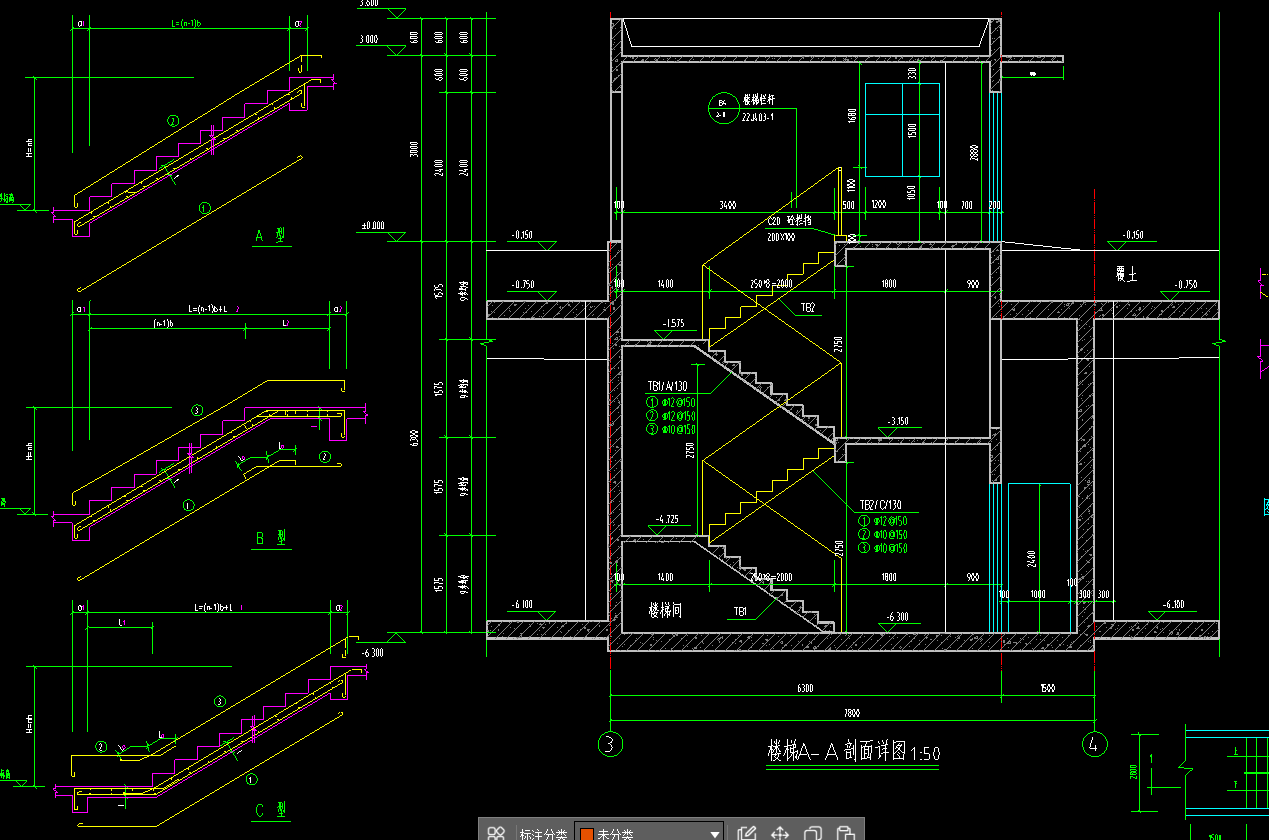
Task: Click the copy annotation icon
Action: pyautogui.click(x=813, y=832)
